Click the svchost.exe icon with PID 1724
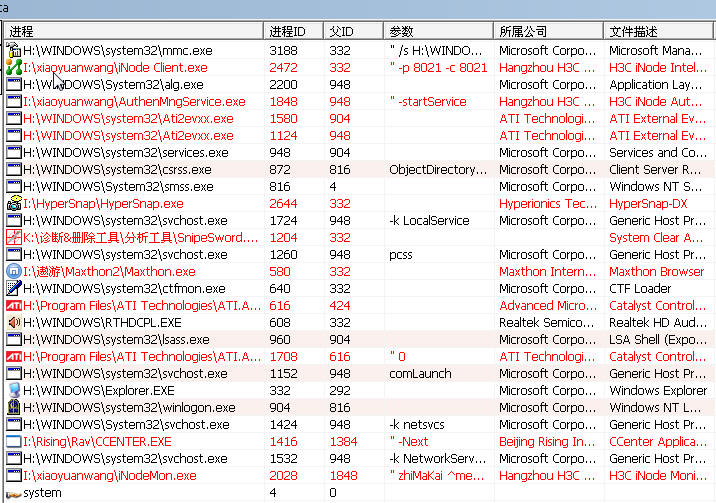 [x=14, y=220]
